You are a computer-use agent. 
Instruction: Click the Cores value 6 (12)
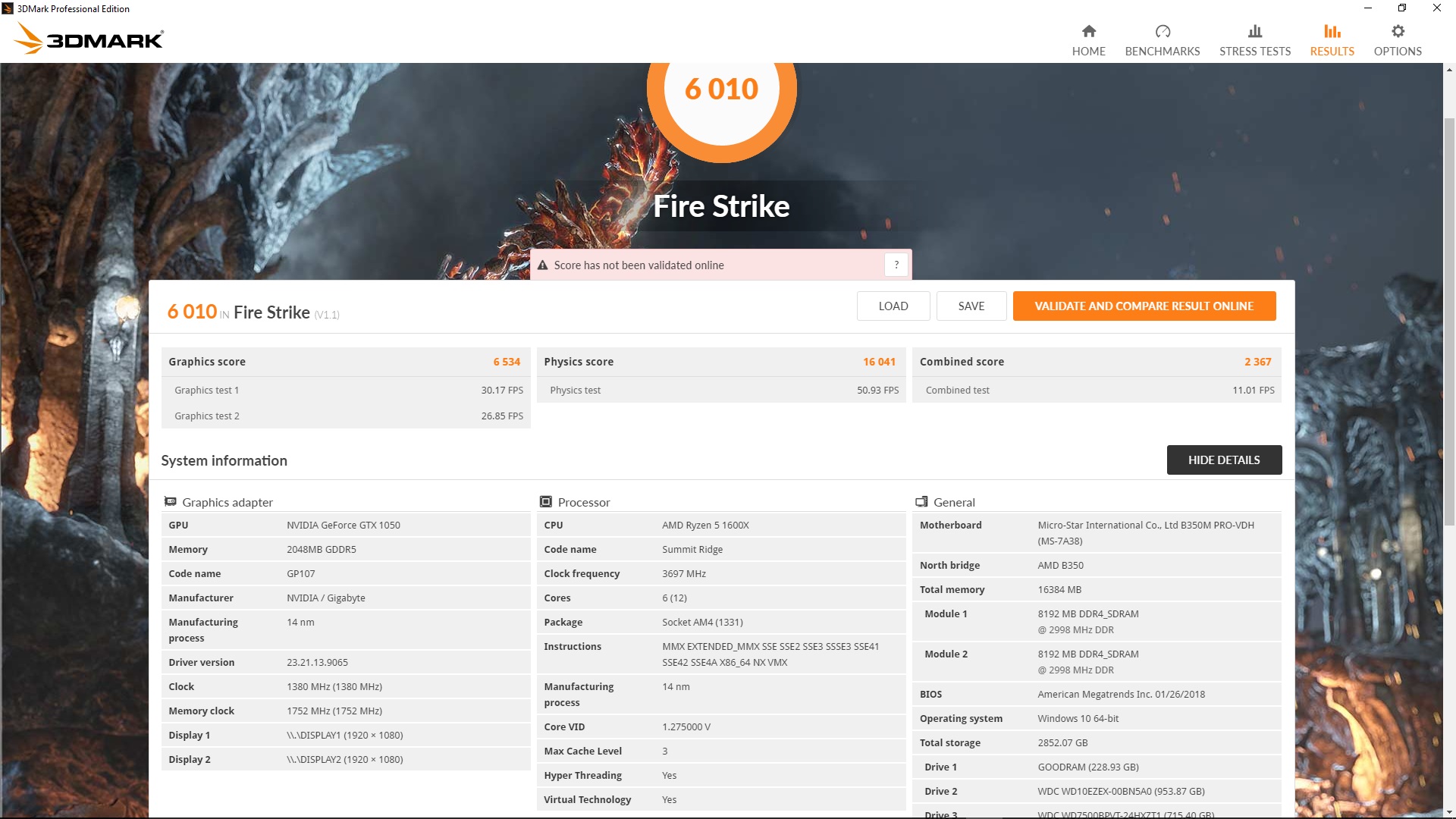(x=674, y=598)
